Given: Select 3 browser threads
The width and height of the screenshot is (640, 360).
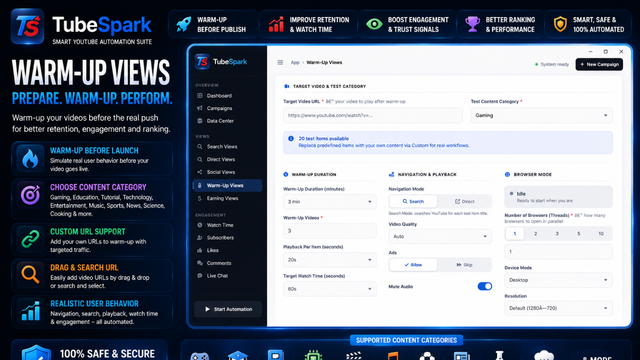Looking at the screenshot, I should click(557, 233).
